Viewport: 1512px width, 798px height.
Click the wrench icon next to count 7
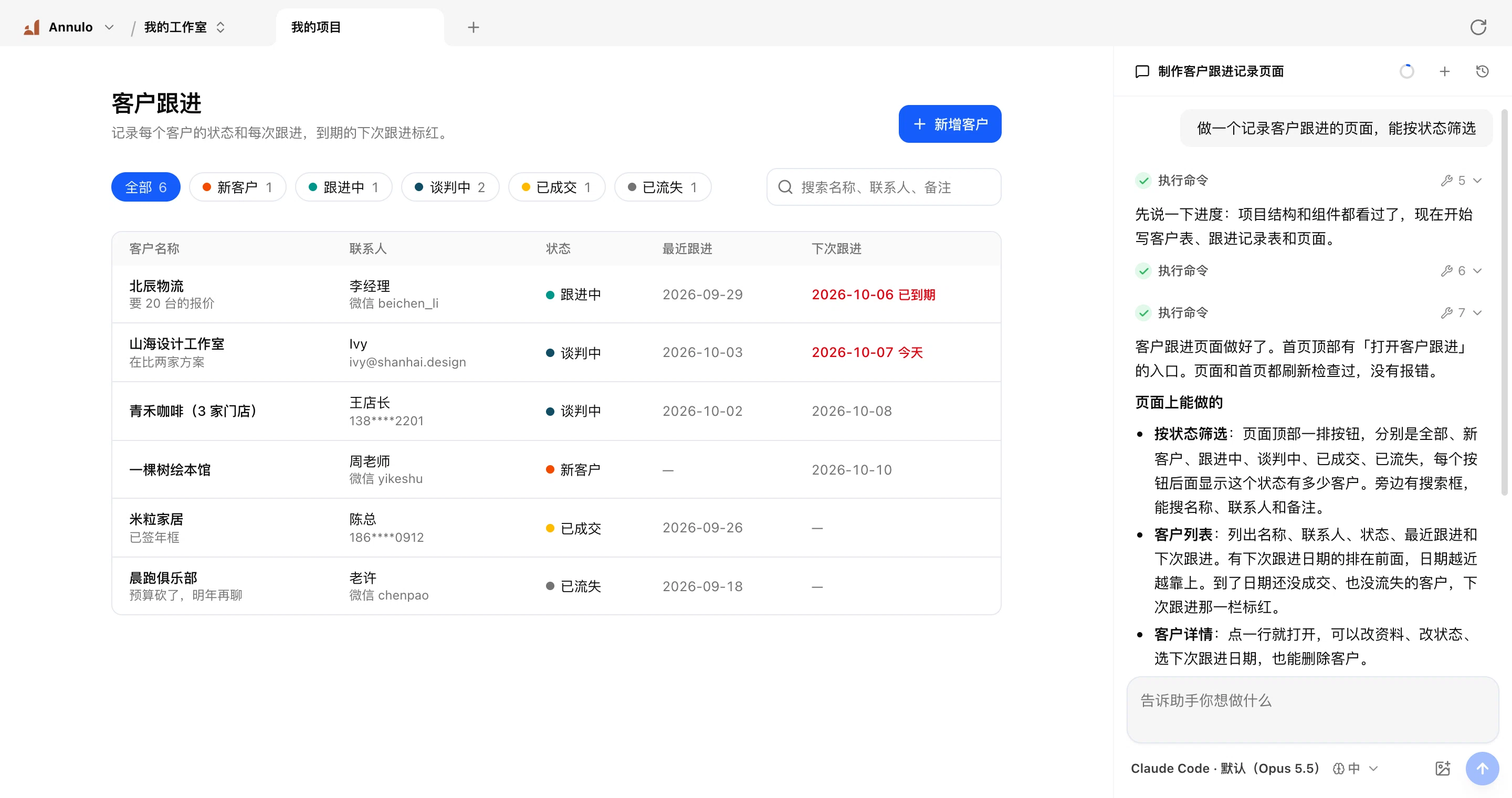[1446, 313]
